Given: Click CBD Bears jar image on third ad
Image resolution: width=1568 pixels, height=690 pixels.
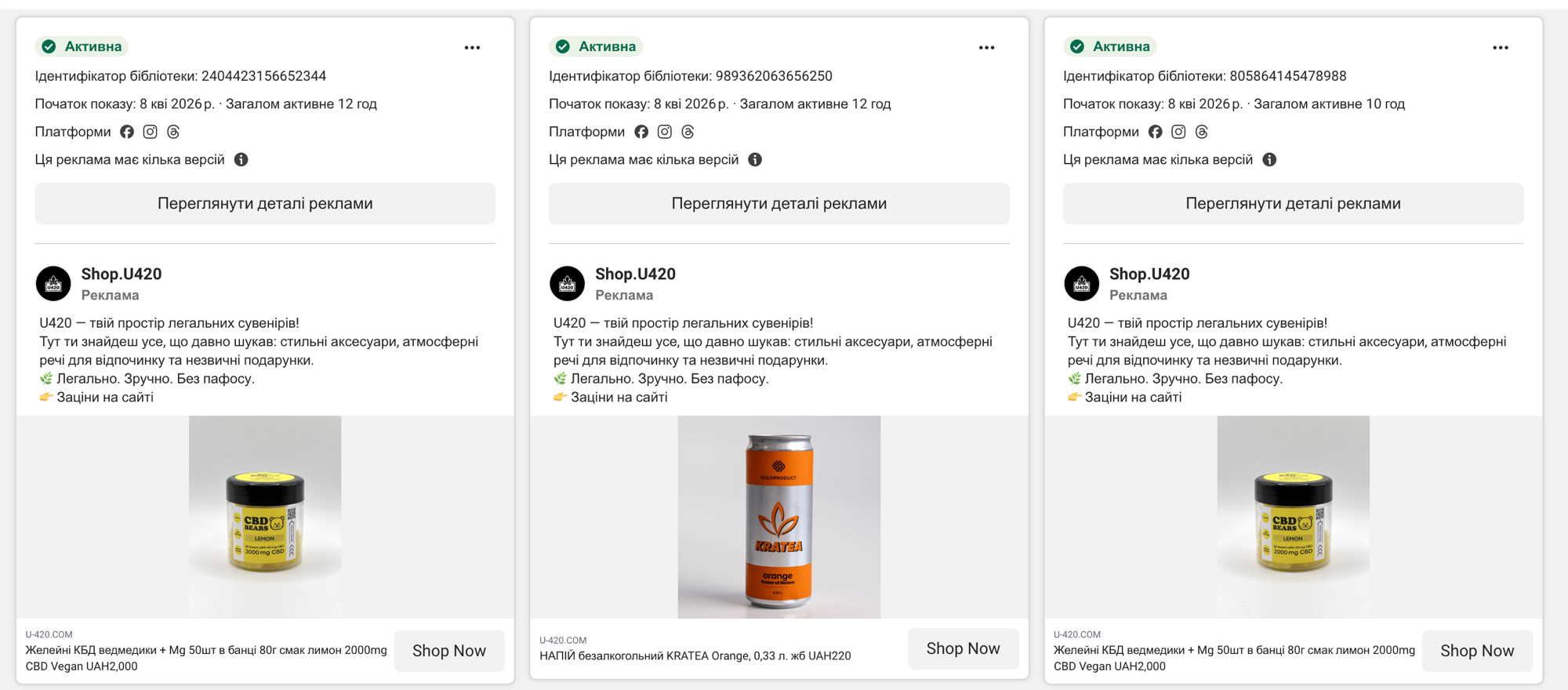Looking at the screenshot, I should [1293, 517].
